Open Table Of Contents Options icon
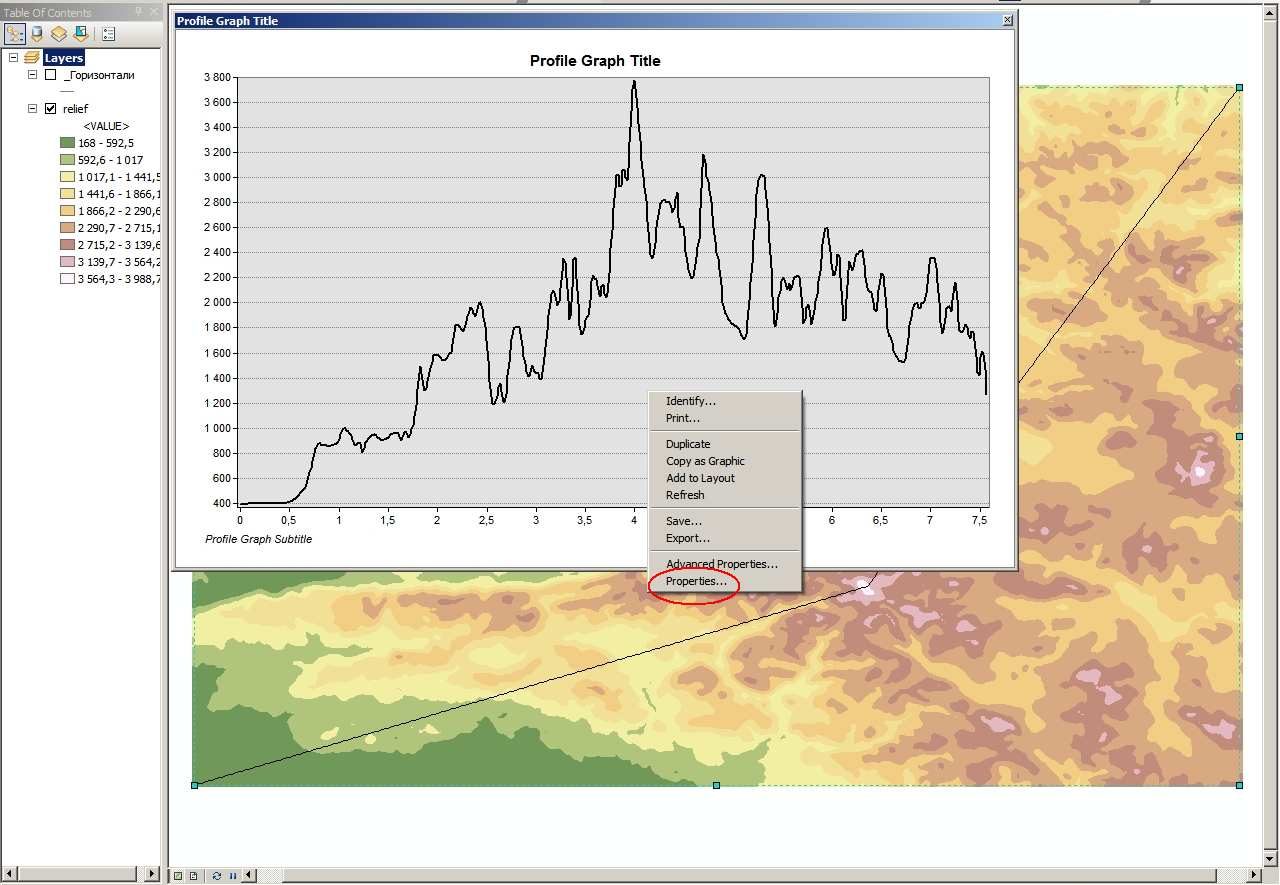 coord(108,33)
